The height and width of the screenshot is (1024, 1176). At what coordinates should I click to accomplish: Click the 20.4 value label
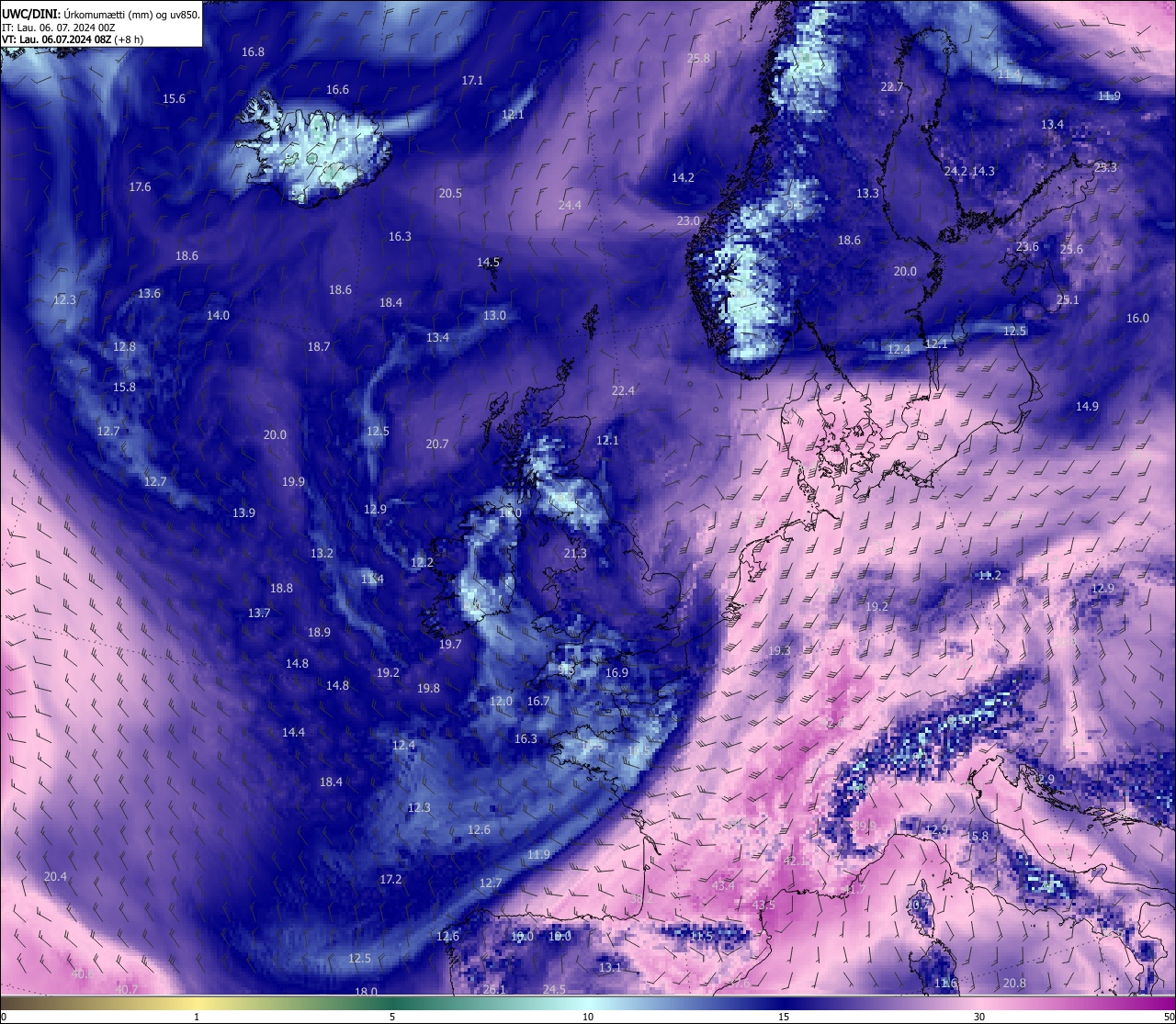(x=55, y=877)
